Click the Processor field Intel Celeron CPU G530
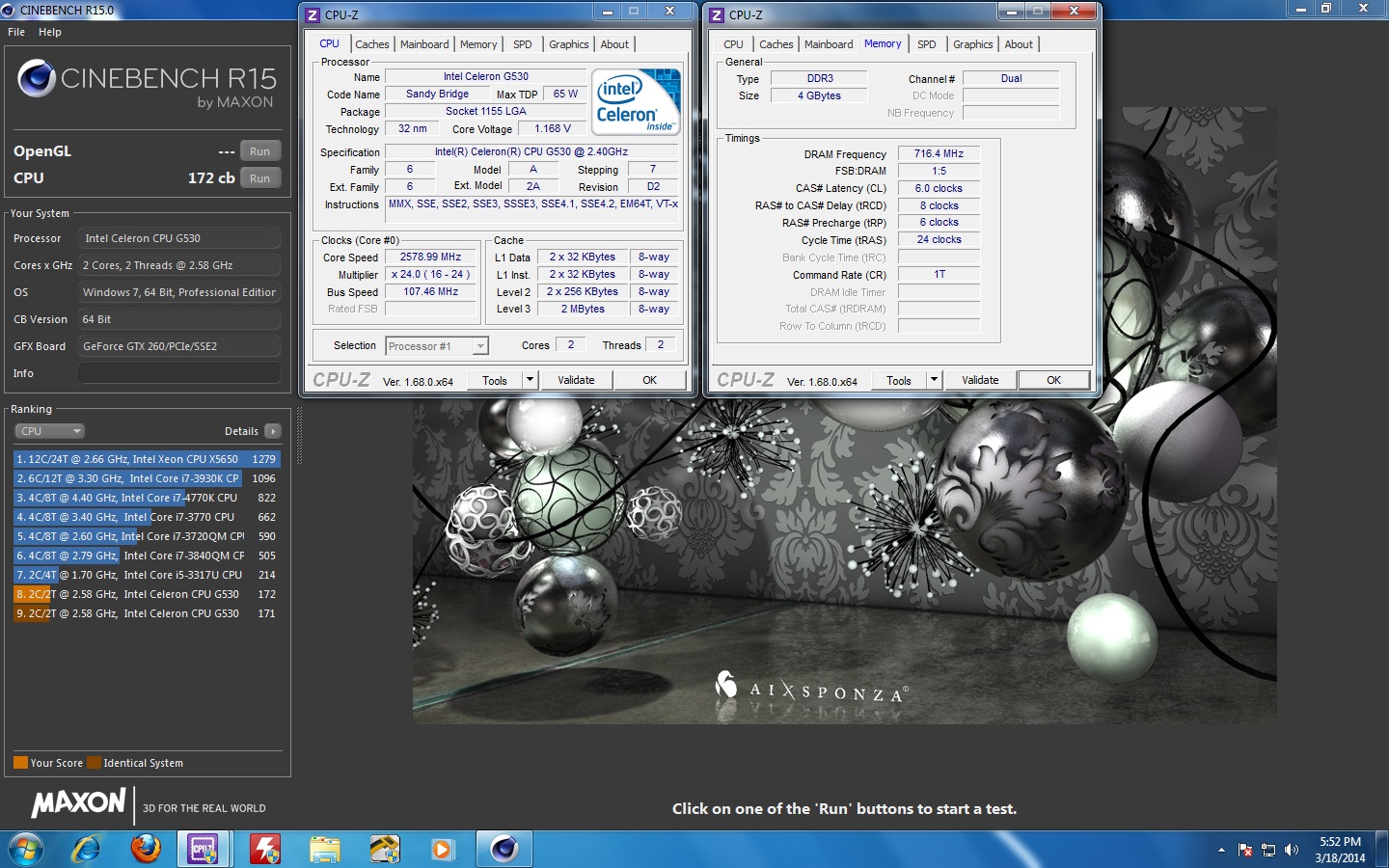 (x=179, y=238)
